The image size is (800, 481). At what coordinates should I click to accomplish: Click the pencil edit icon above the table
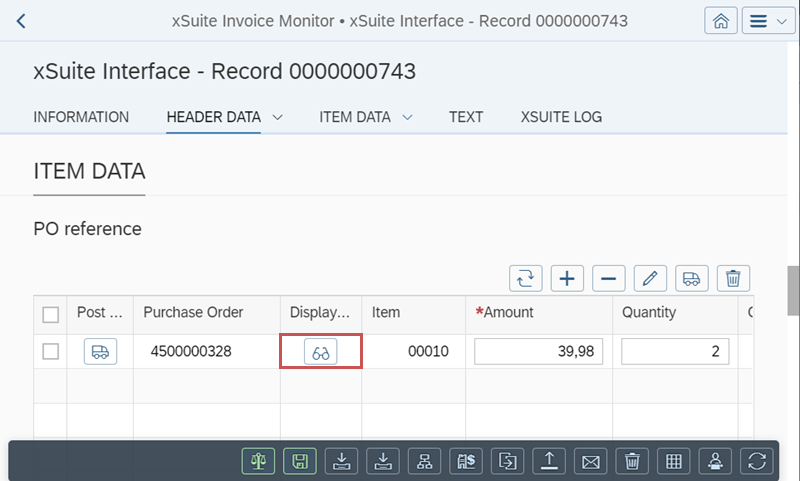tap(650, 278)
